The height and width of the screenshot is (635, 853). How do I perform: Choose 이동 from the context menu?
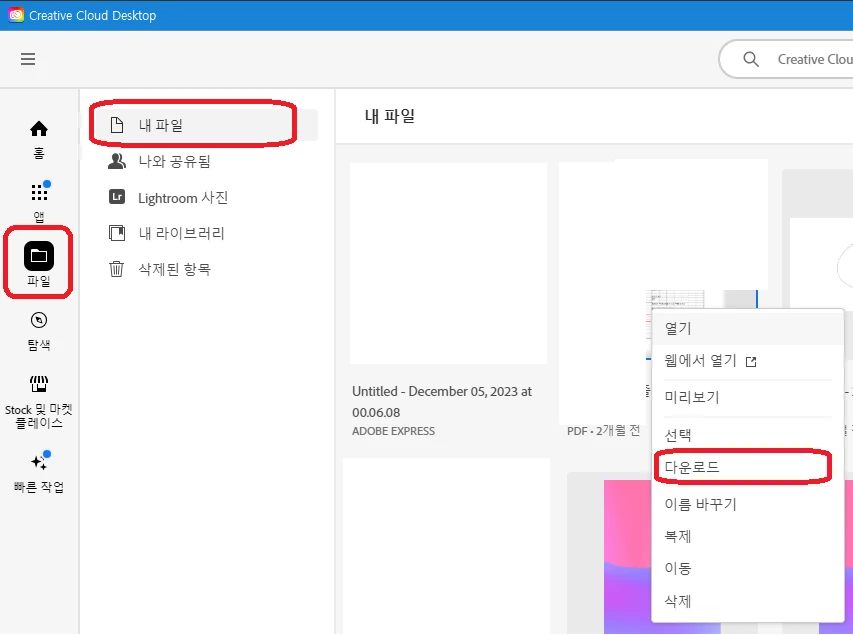747,568
